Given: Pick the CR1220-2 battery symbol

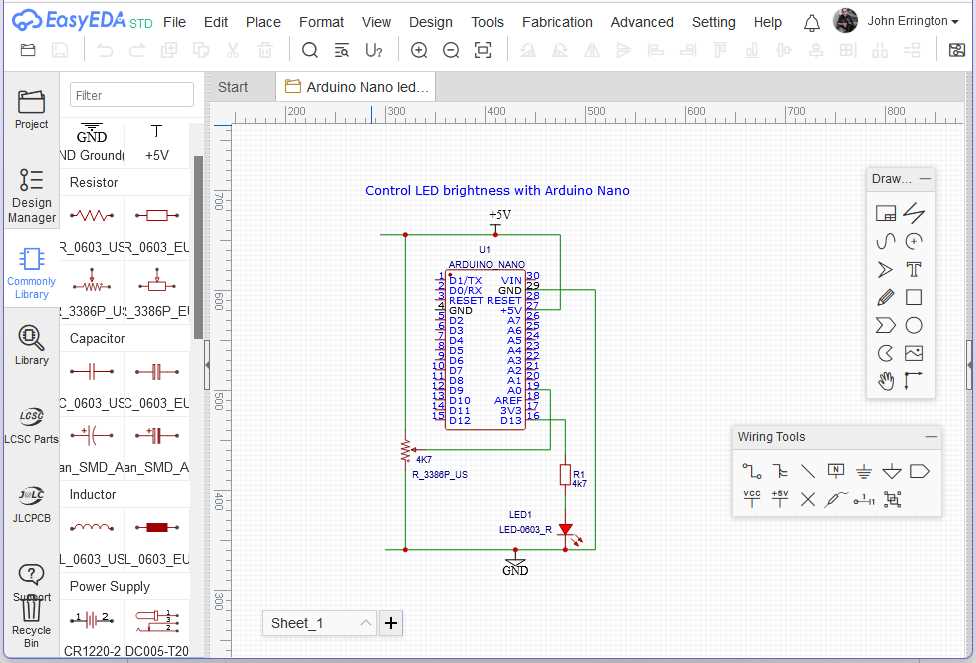Looking at the screenshot, I should pos(92,631).
